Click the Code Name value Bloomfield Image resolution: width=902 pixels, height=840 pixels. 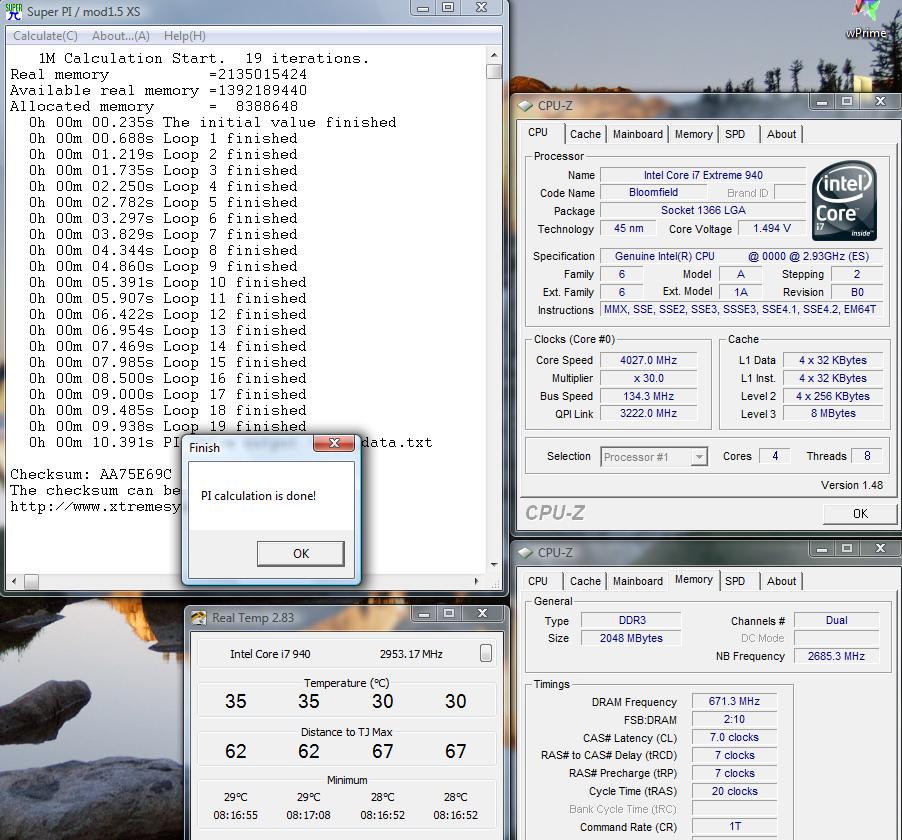[653, 192]
